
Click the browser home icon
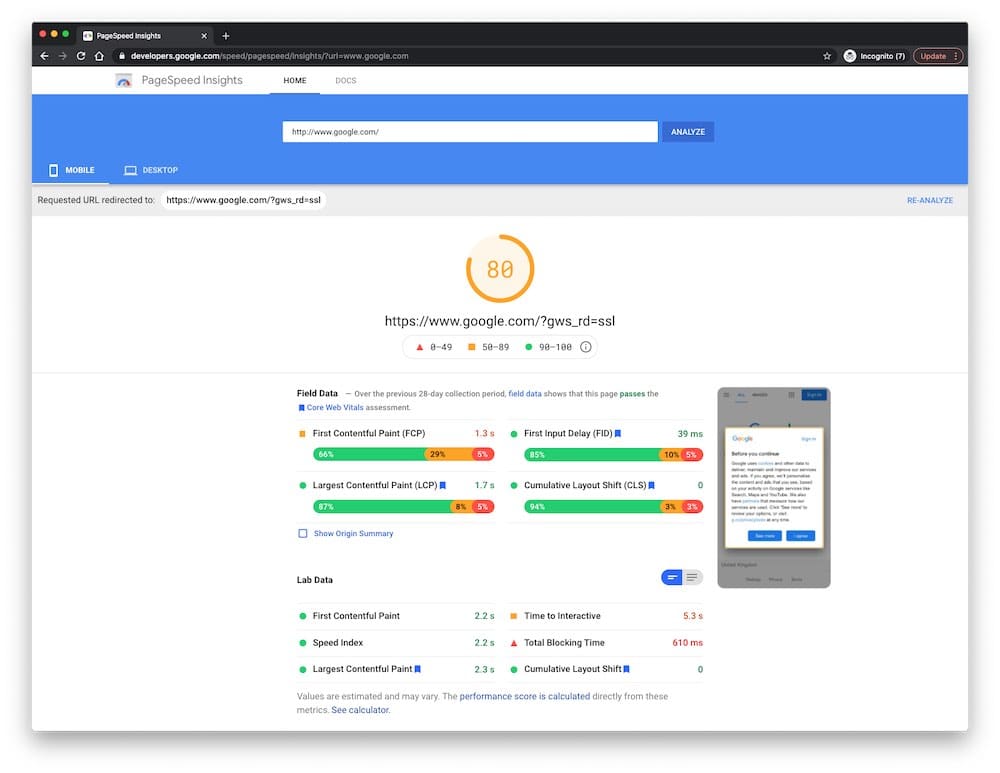(x=99, y=56)
